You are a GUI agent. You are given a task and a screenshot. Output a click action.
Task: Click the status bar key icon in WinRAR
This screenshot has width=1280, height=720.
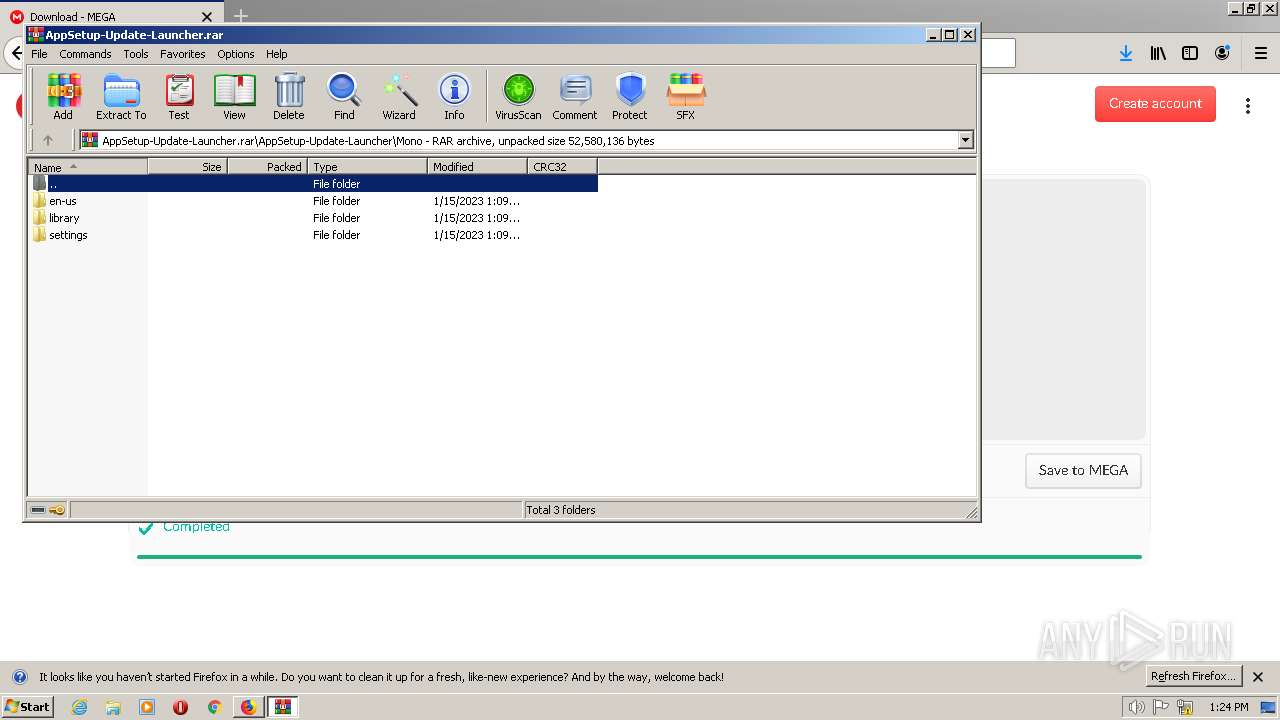click(x=57, y=510)
